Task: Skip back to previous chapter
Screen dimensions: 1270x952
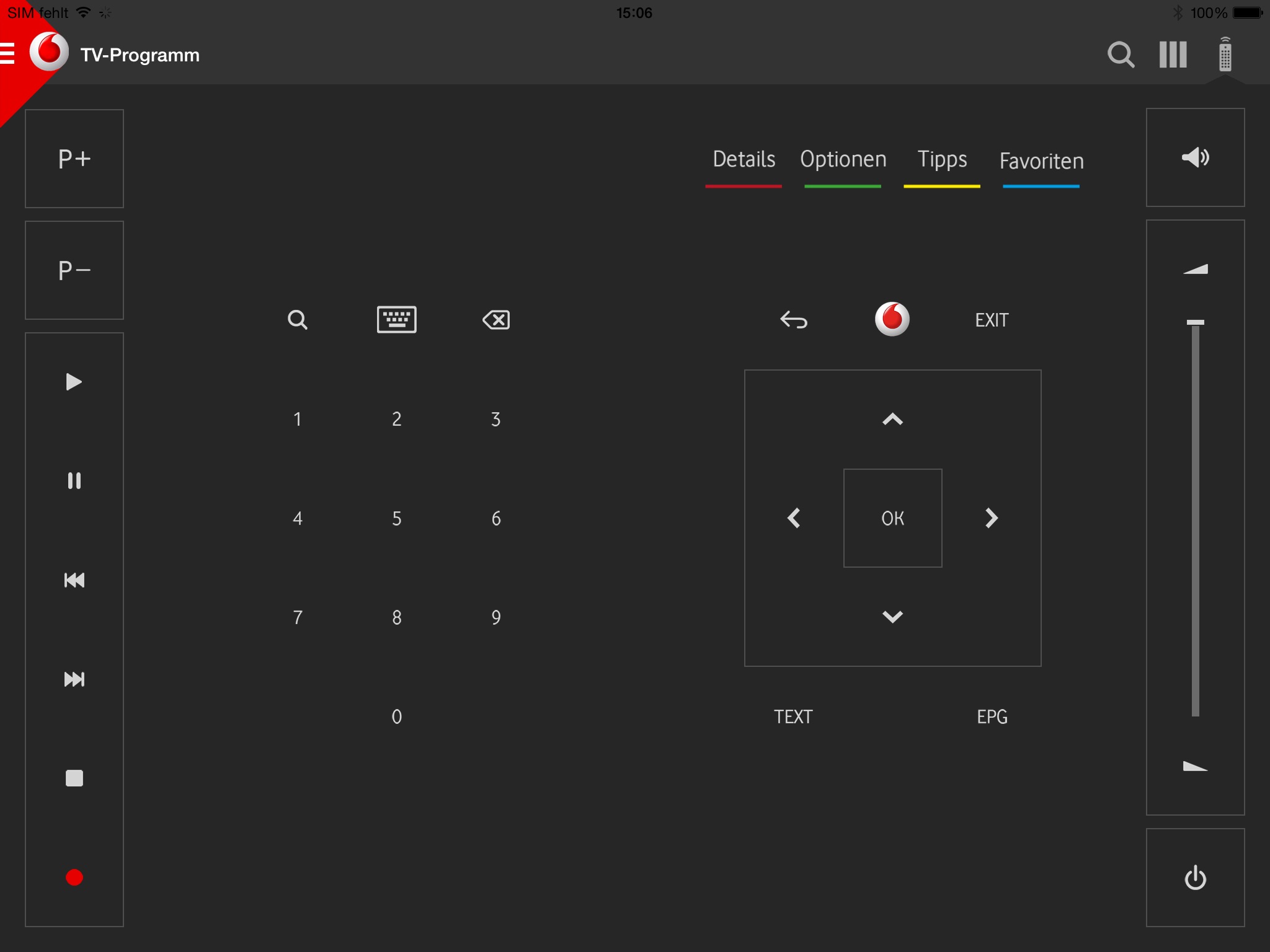Action: click(74, 580)
